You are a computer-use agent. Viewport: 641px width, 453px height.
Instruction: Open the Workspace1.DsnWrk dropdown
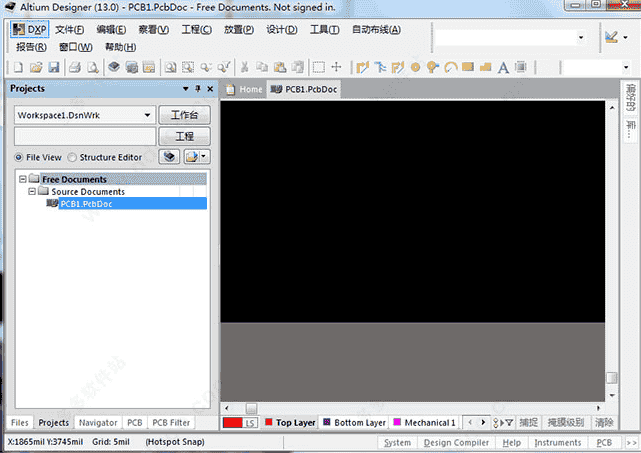click(x=149, y=115)
